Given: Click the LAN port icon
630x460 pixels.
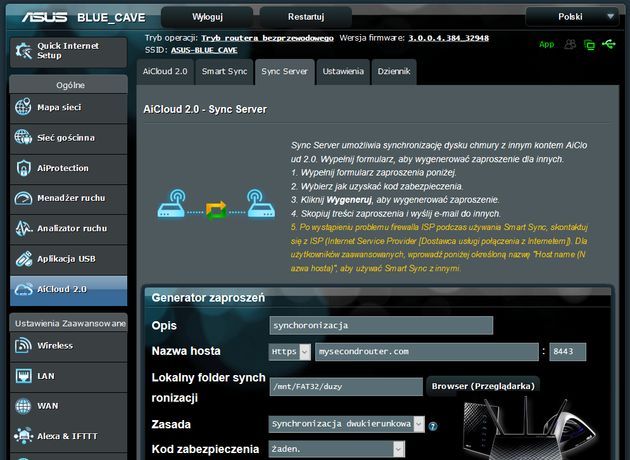Looking at the screenshot, I should point(23,376).
